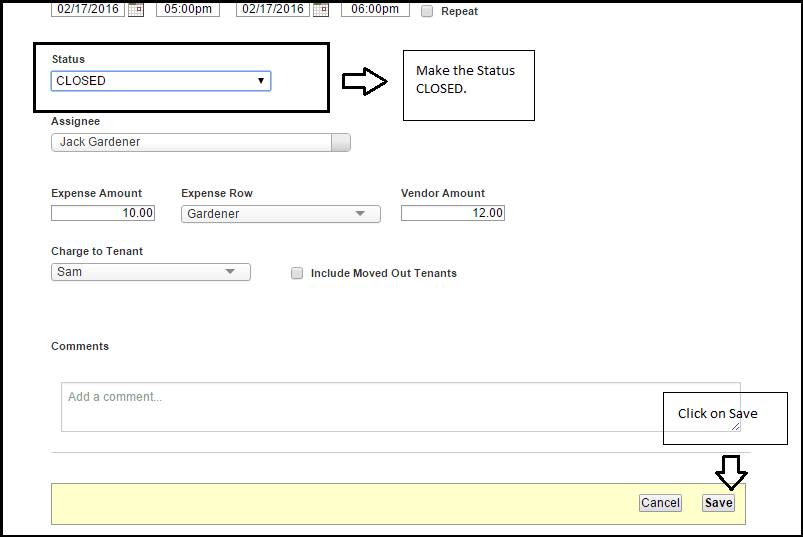This screenshot has height=537, width=803.
Task: Click the end date field before 06:00pm
Action: click(x=272, y=9)
